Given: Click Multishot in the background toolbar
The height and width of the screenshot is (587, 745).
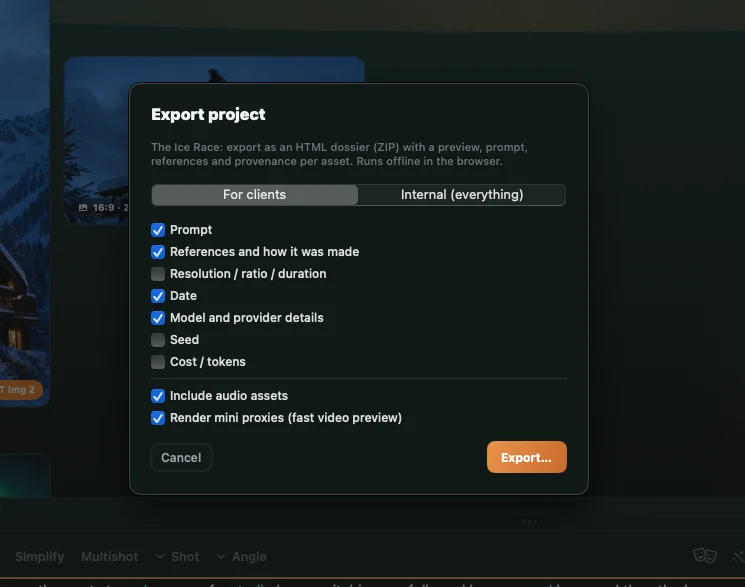Looking at the screenshot, I should 109,557.
